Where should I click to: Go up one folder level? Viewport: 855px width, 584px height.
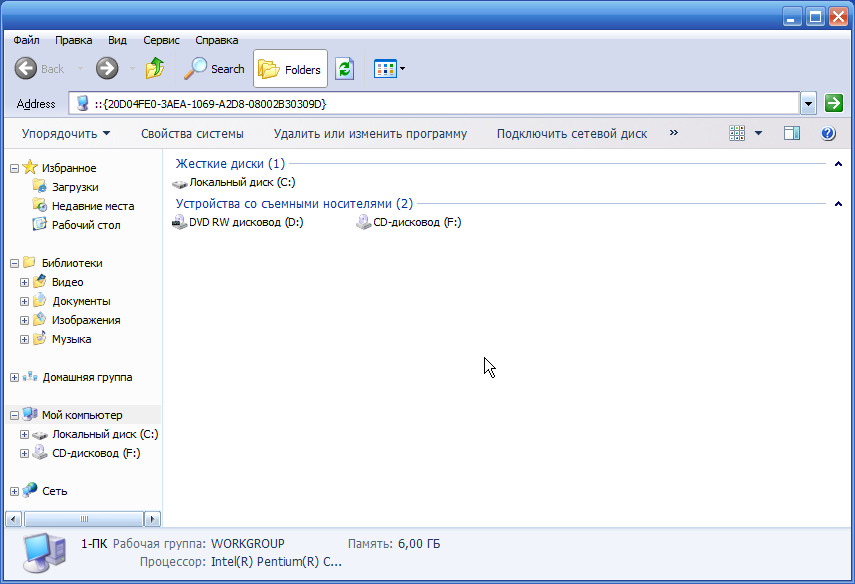pos(155,69)
